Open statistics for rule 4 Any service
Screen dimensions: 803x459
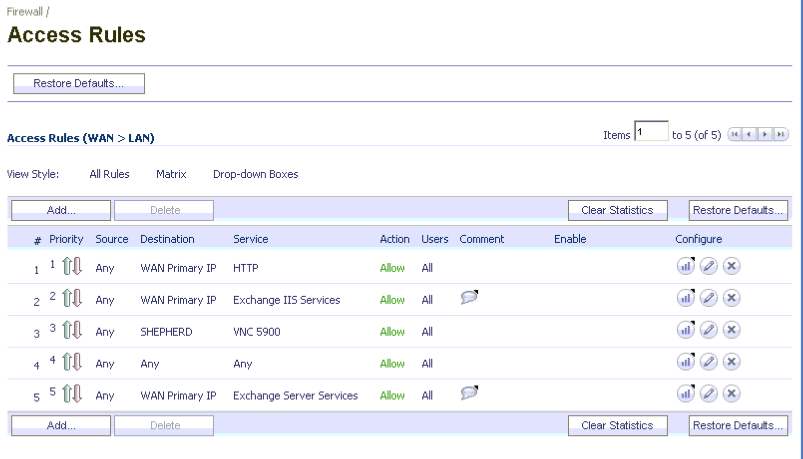tap(685, 361)
